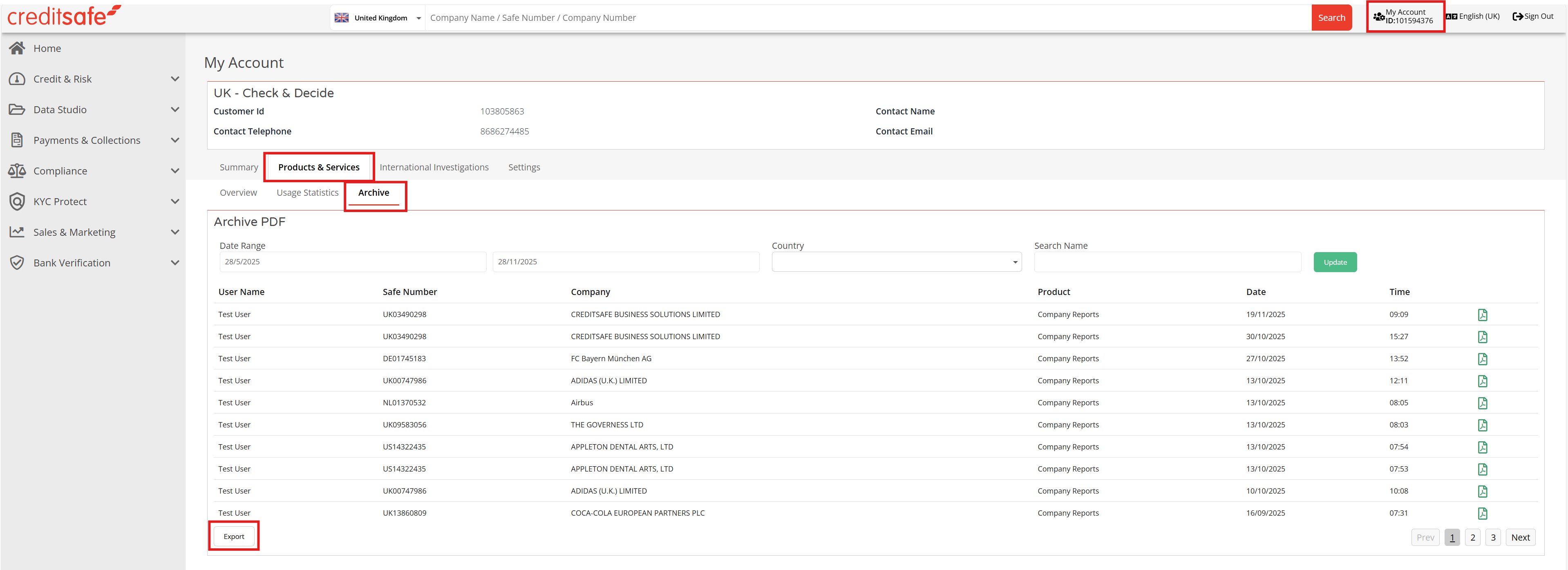This screenshot has width=1568, height=570.
Task: Open My Account user icon in header
Action: click(x=1379, y=16)
